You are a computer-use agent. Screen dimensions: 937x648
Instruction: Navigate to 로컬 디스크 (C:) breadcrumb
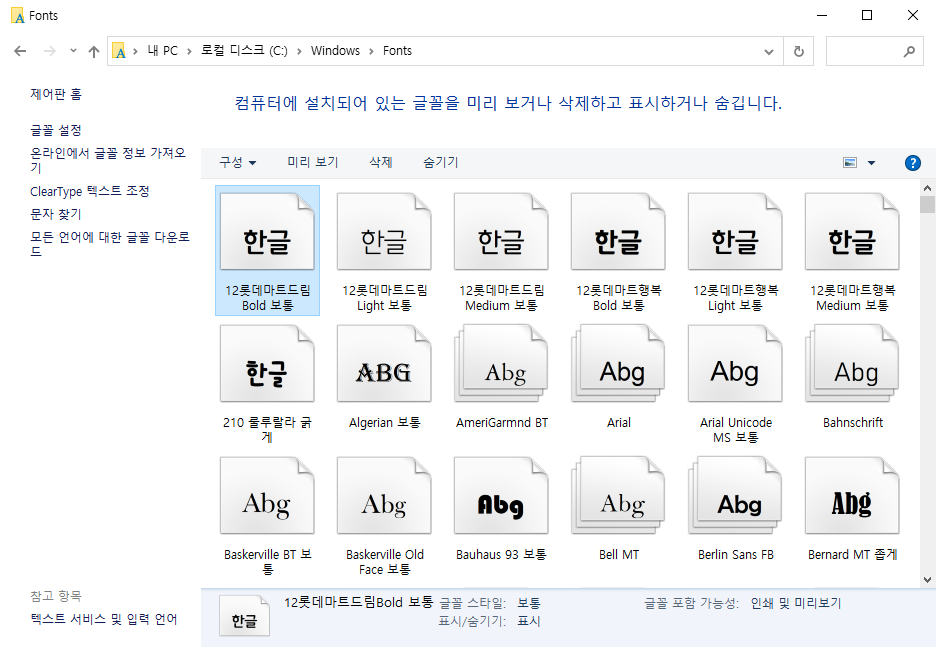[244, 51]
